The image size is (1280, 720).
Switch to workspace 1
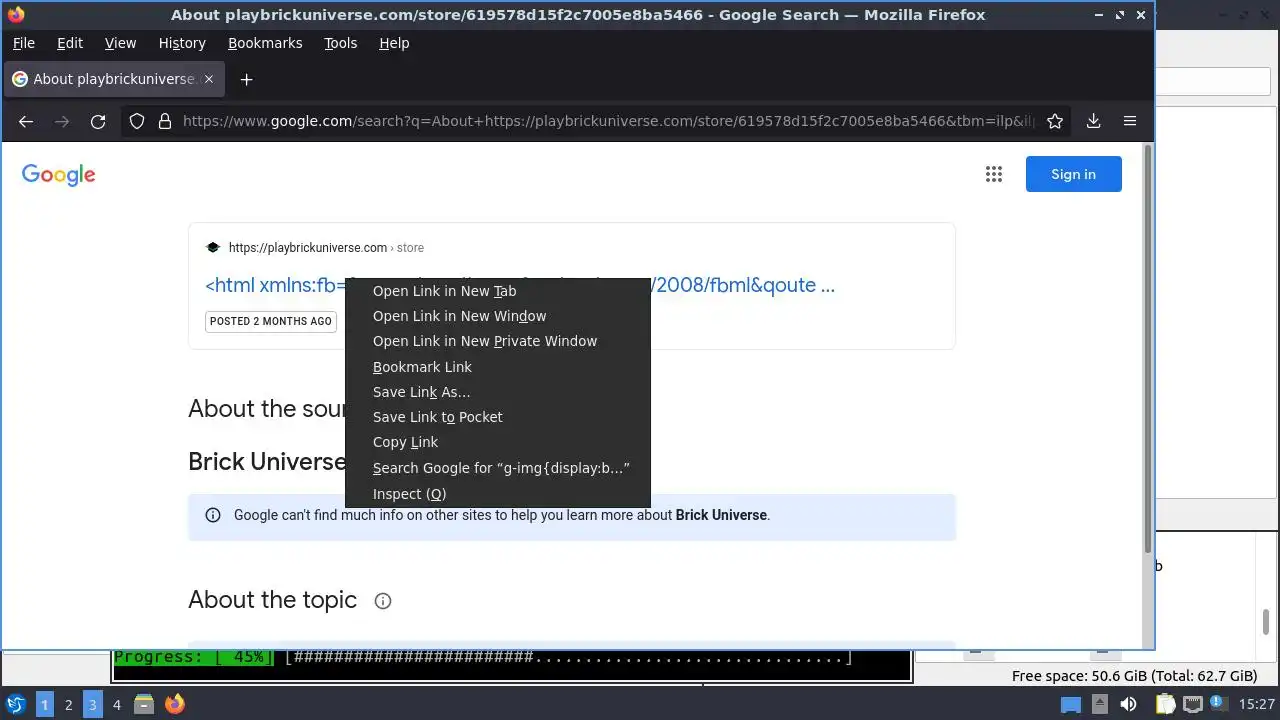[x=45, y=704]
